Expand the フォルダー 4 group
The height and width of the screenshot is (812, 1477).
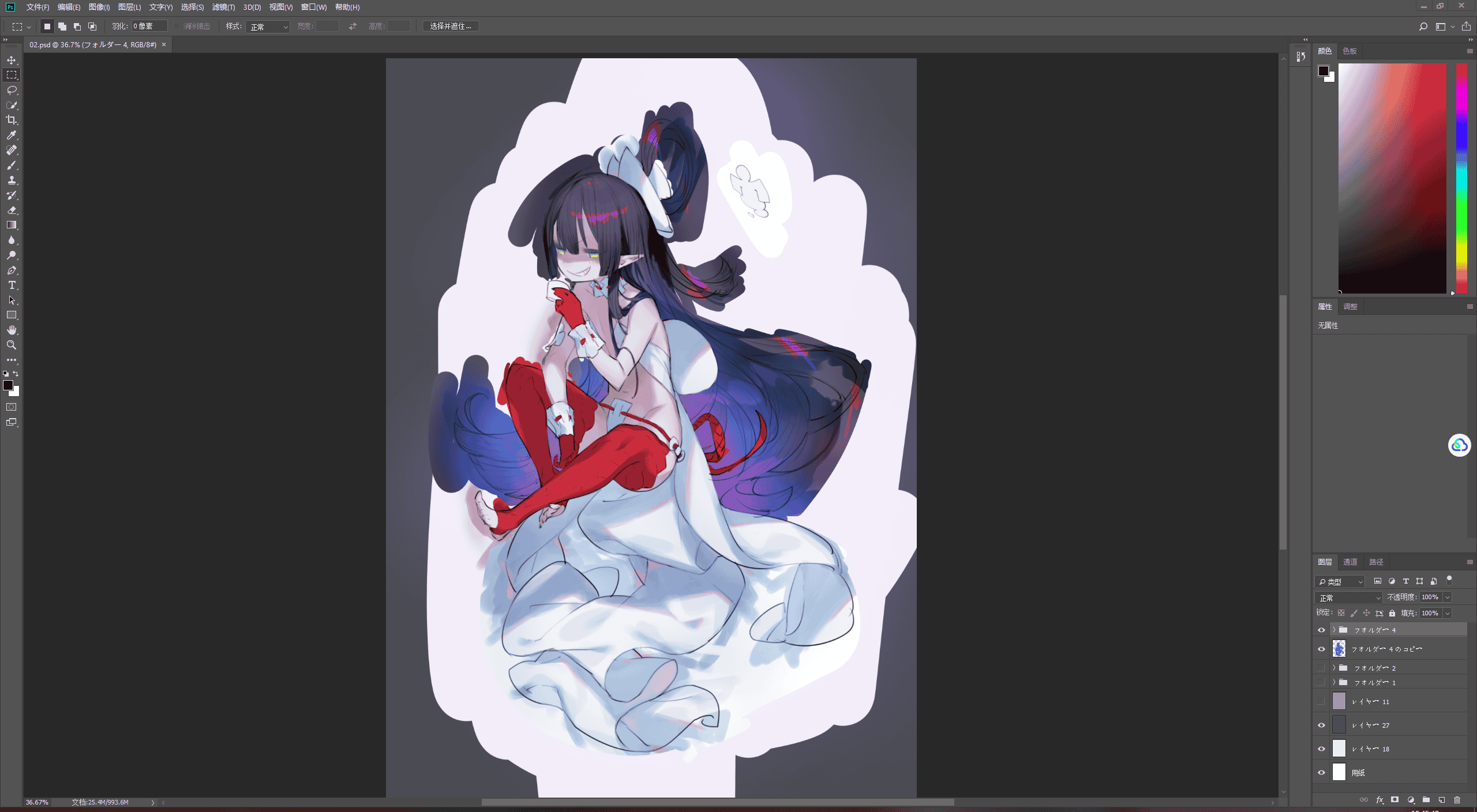tap(1334, 630)
